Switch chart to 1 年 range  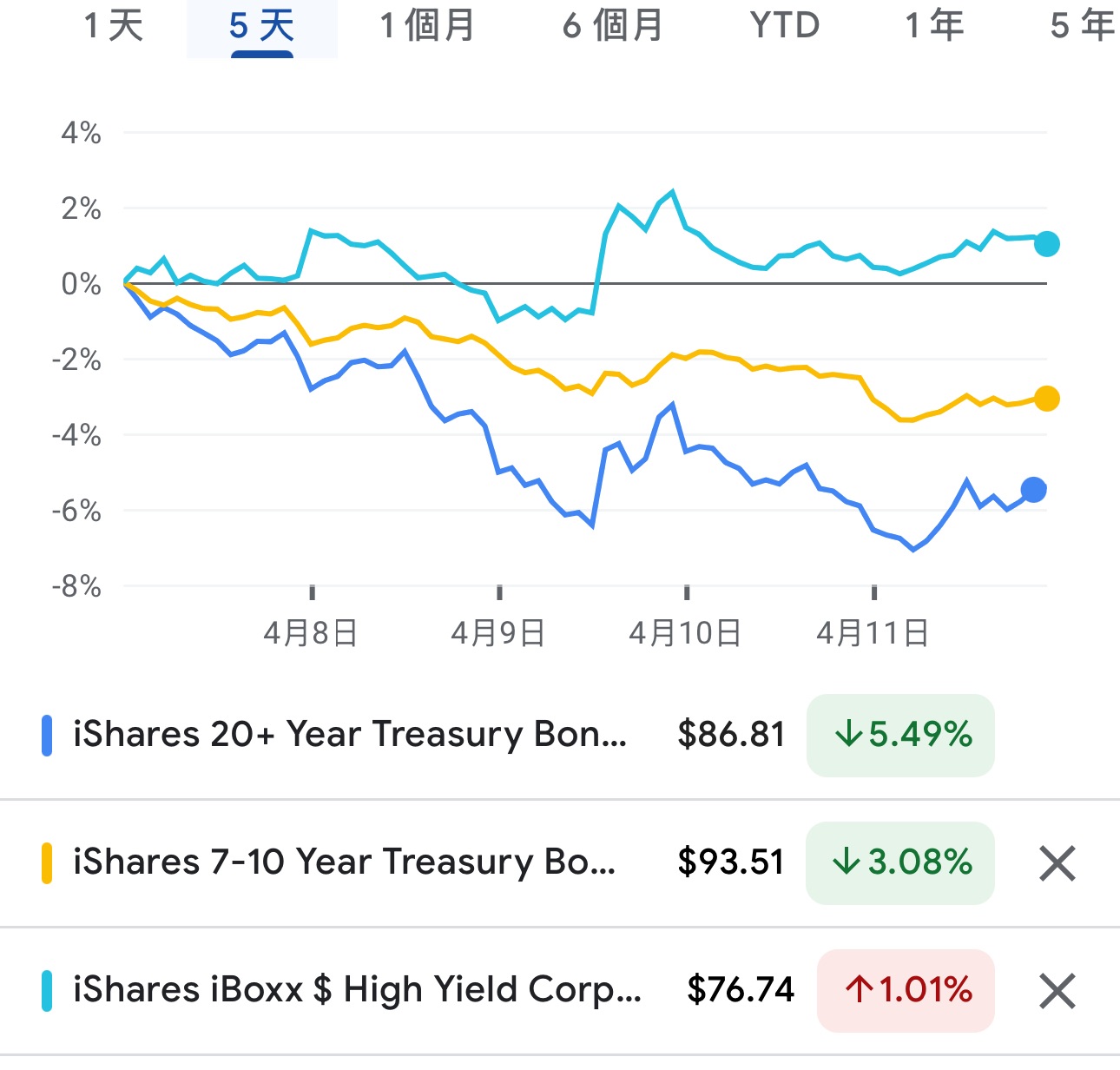point(934,26)
